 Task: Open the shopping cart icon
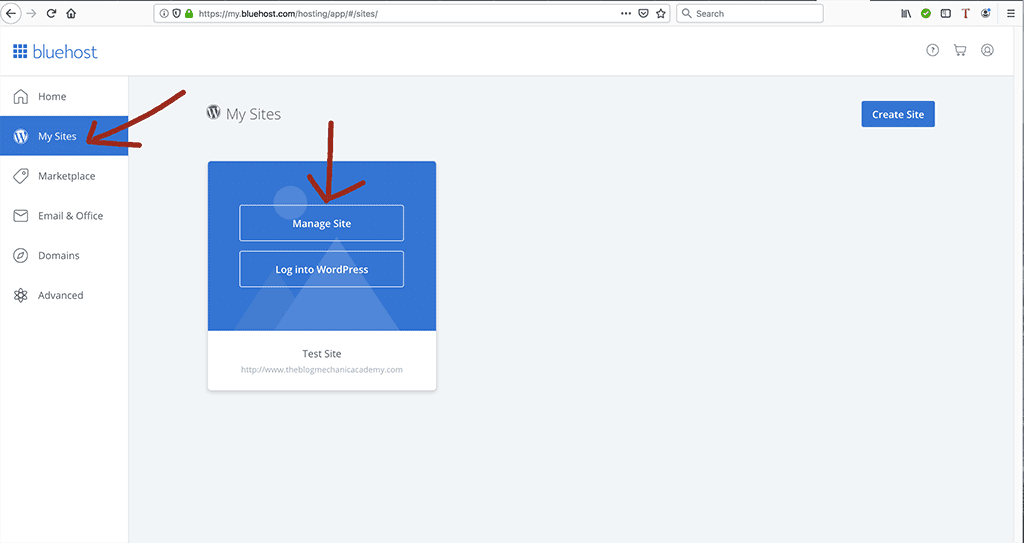pos(960,51)
